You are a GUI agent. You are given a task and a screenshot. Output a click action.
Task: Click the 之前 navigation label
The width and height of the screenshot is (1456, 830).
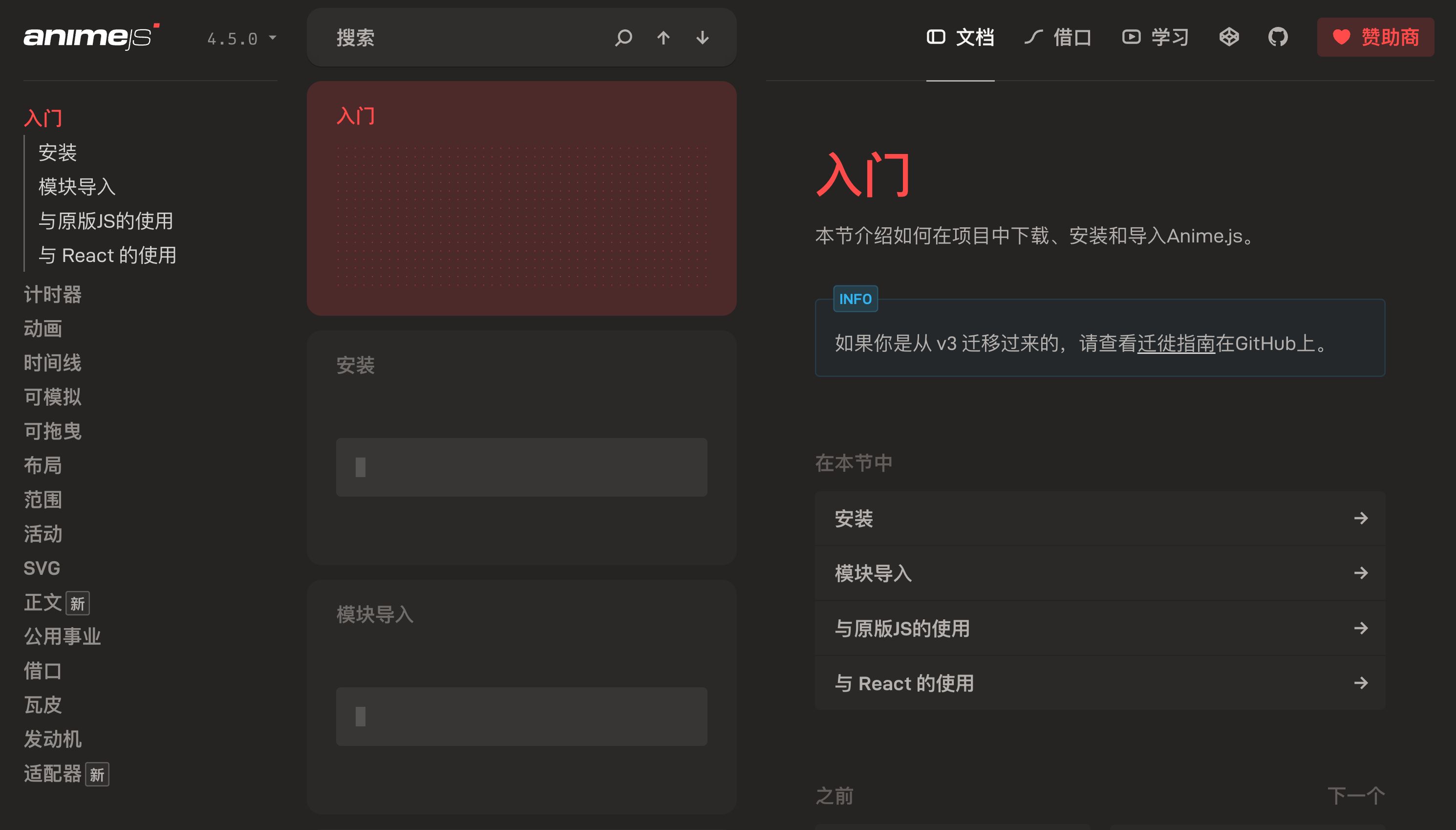(835, 796)
